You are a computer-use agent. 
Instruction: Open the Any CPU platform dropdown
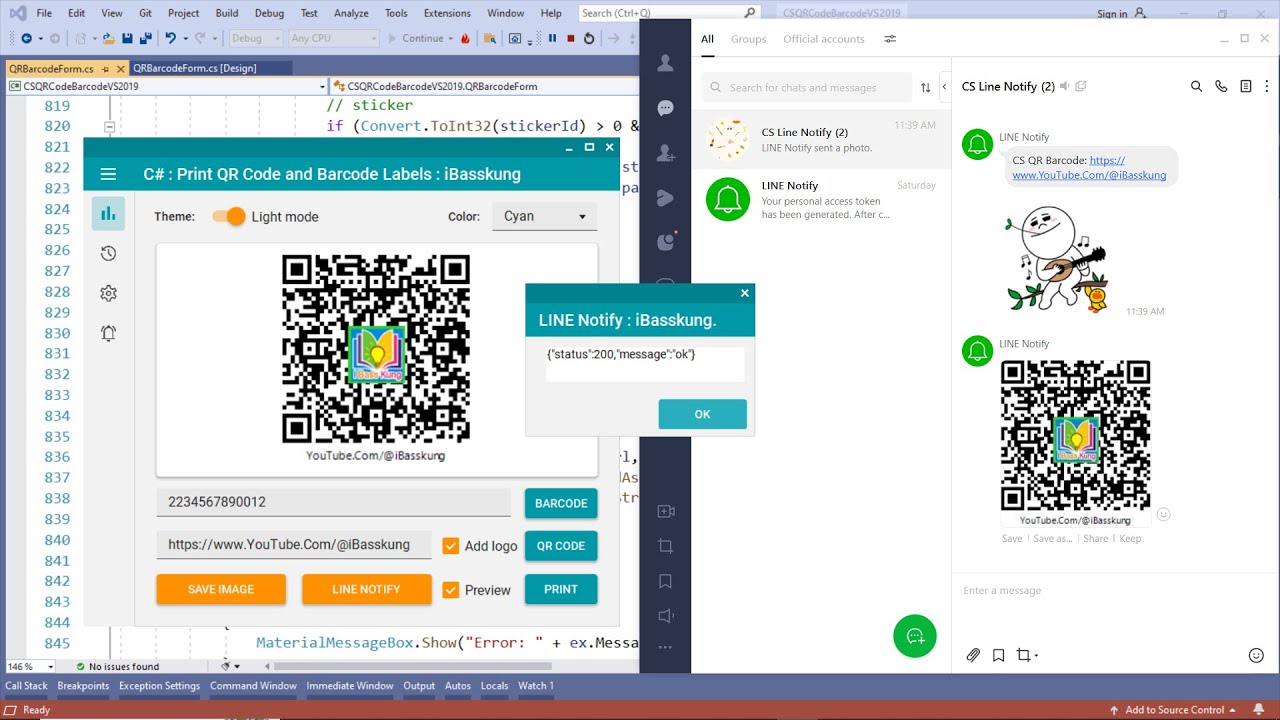[x=334, y=38]
